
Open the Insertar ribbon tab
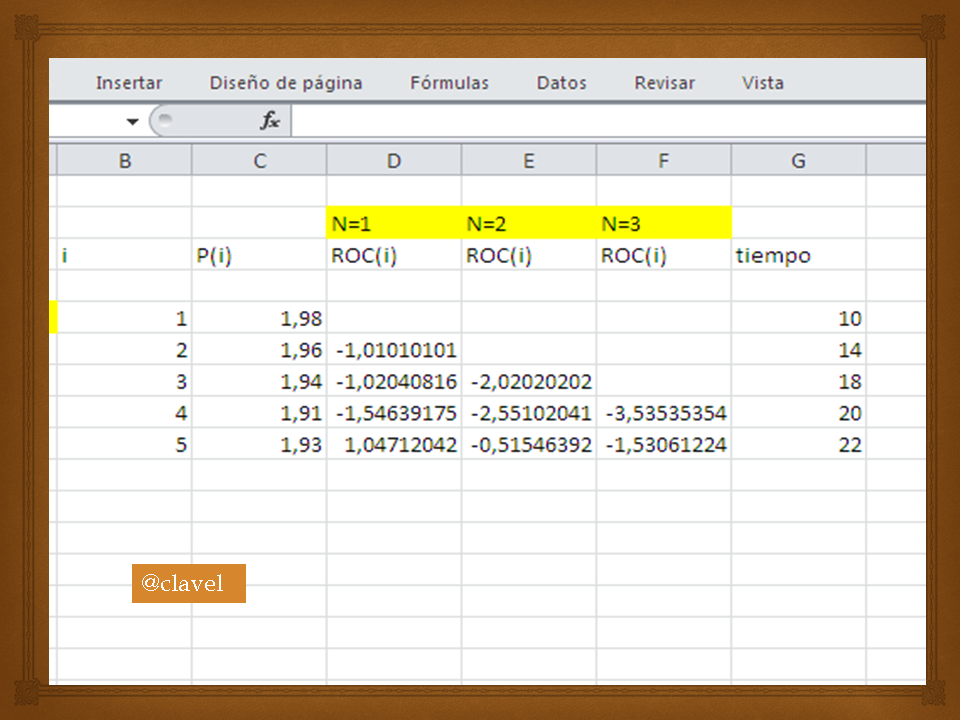[x=129, y=83]
